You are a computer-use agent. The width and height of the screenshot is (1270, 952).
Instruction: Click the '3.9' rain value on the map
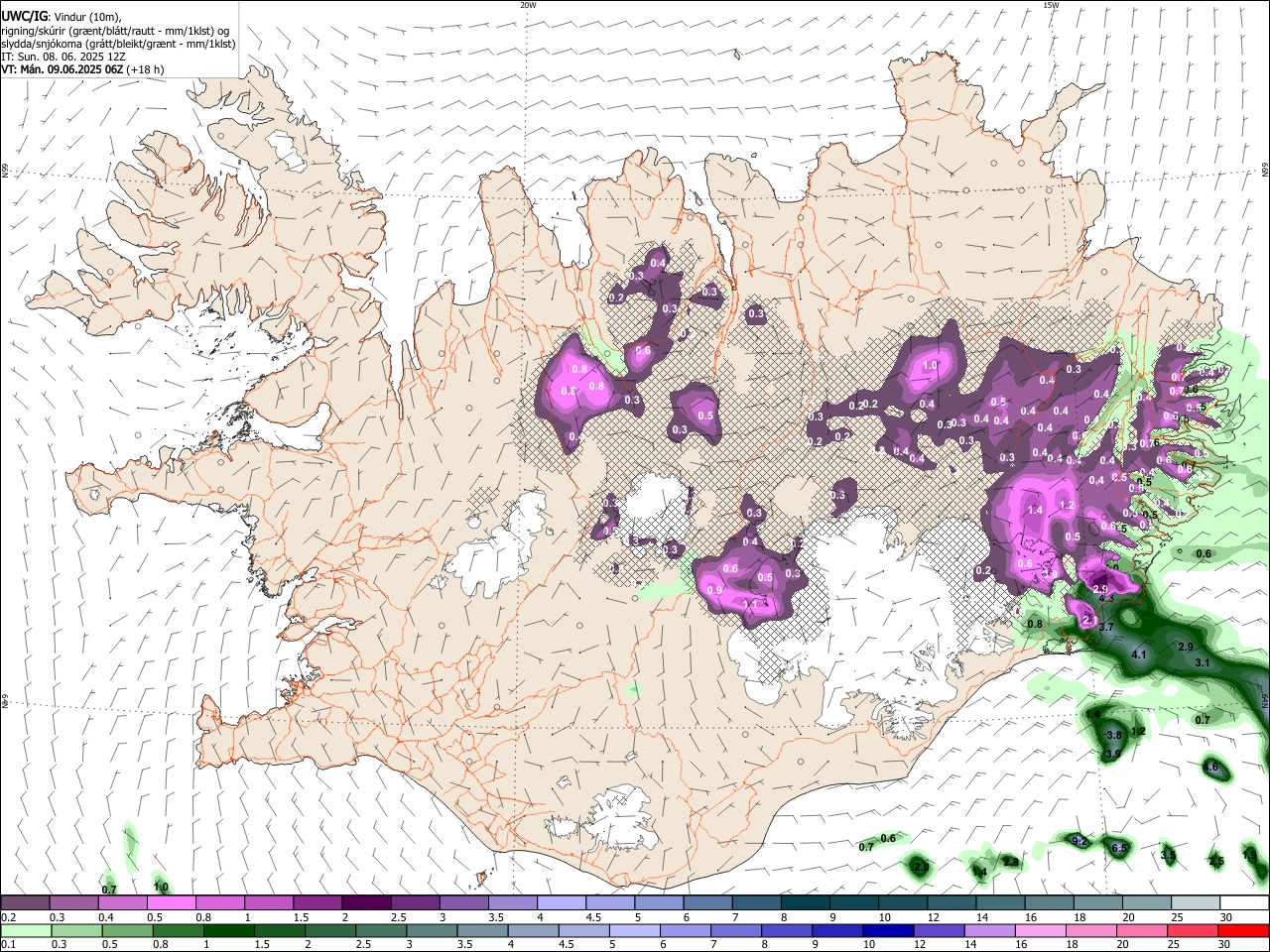pyautogui.click(x=1112, y=755)
